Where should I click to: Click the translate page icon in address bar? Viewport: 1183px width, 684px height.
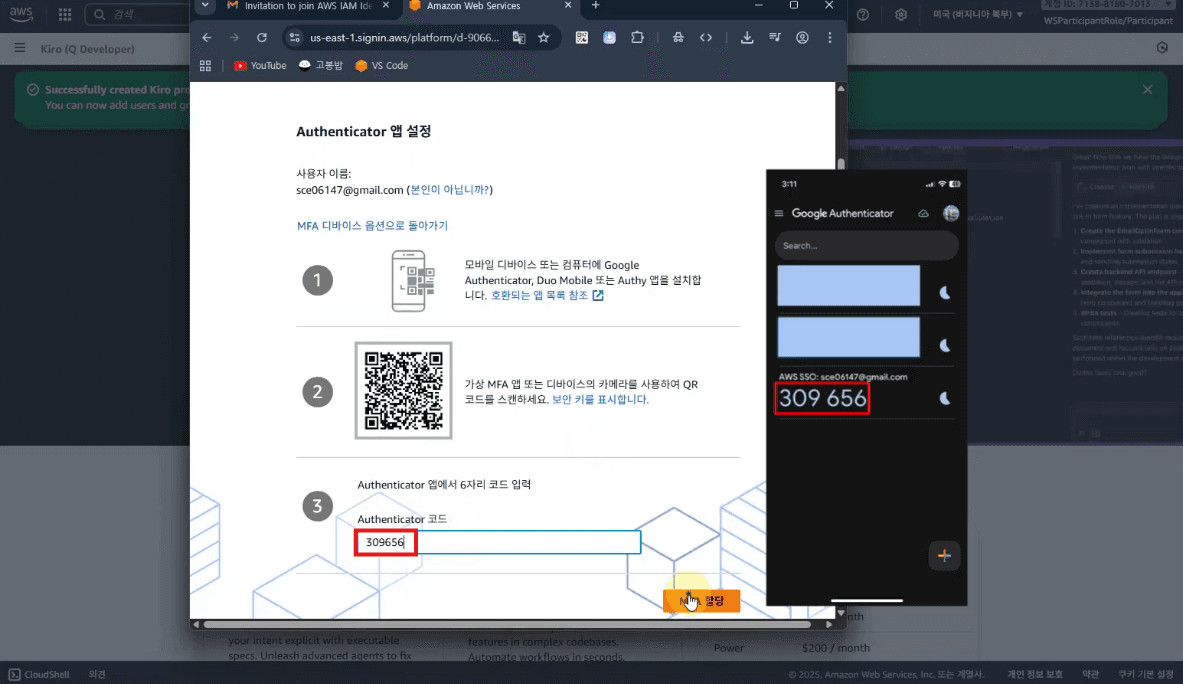(x=519, y=38)
